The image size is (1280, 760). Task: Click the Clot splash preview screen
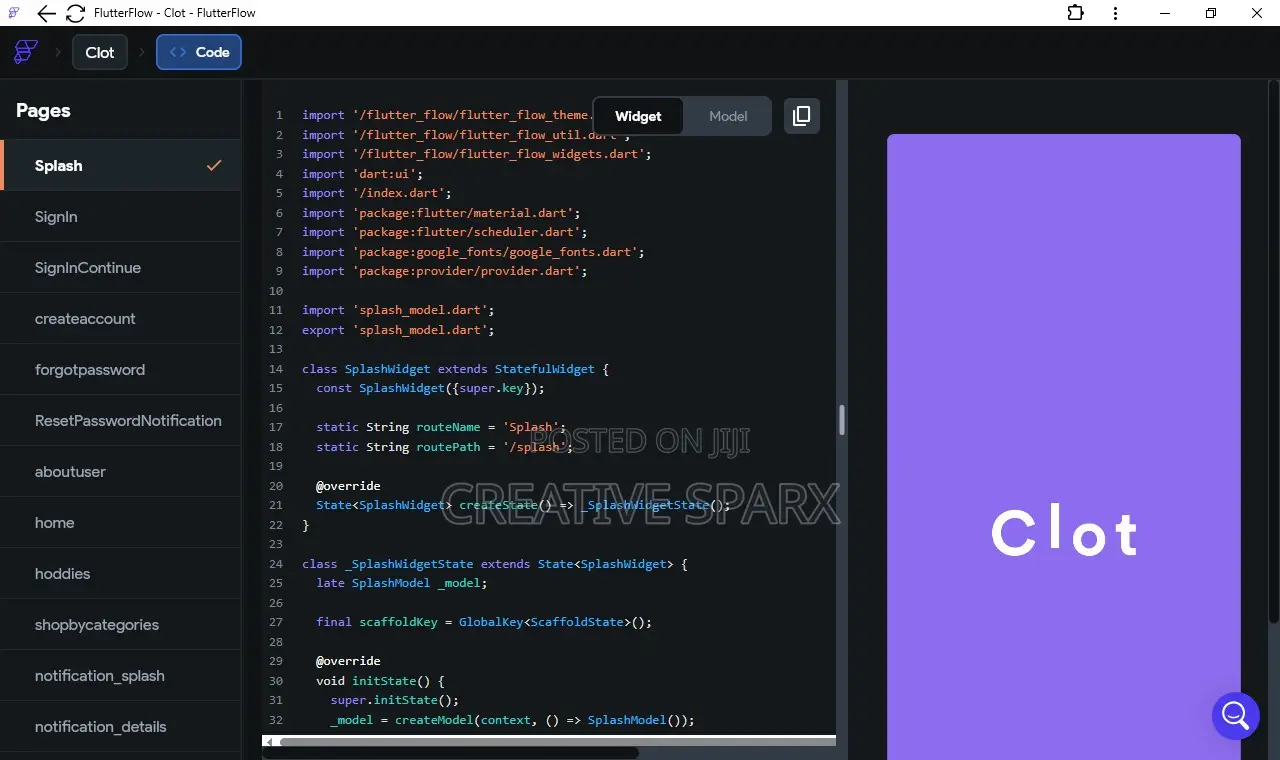[x=1063, y=447]
